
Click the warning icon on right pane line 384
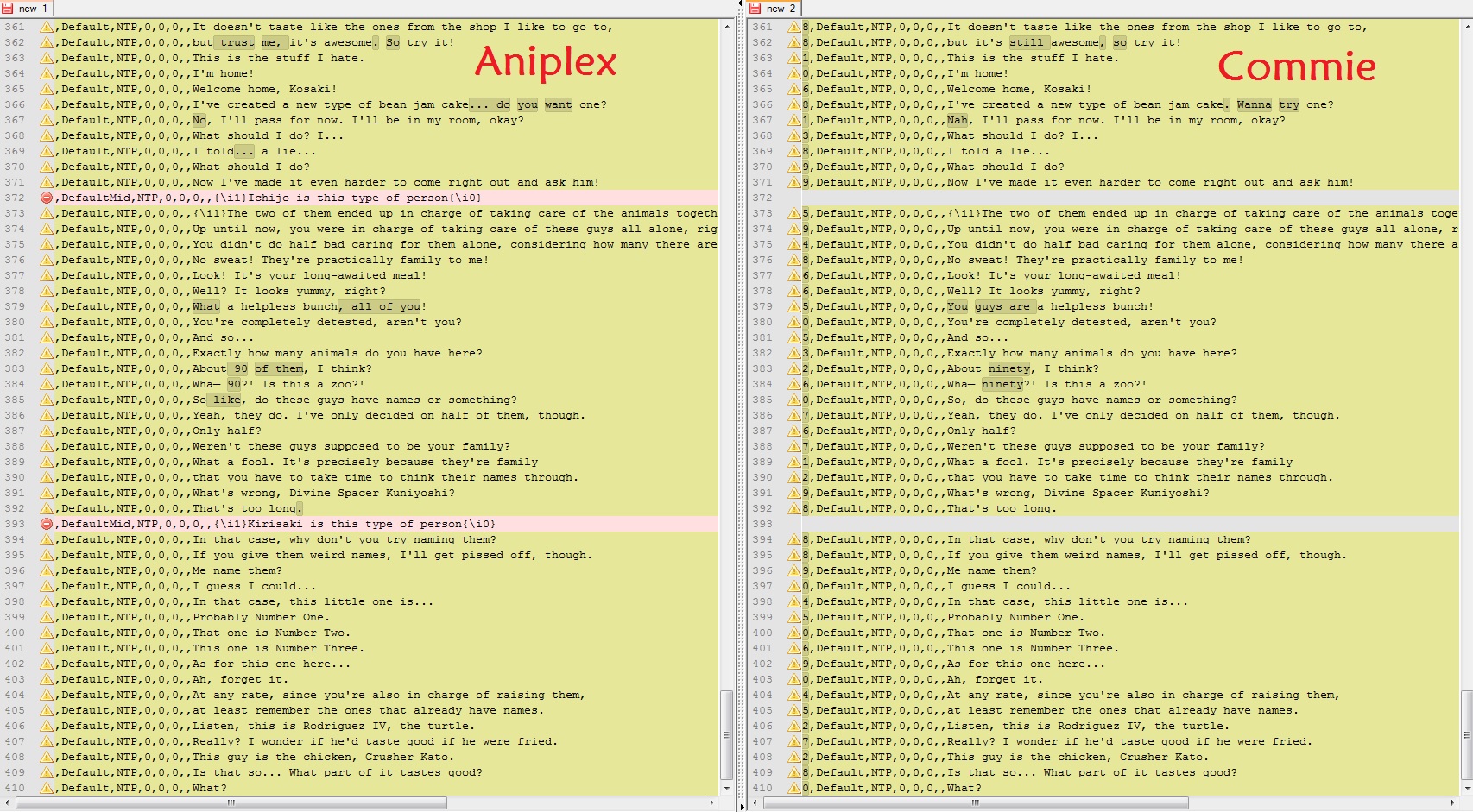click(793, 384)
